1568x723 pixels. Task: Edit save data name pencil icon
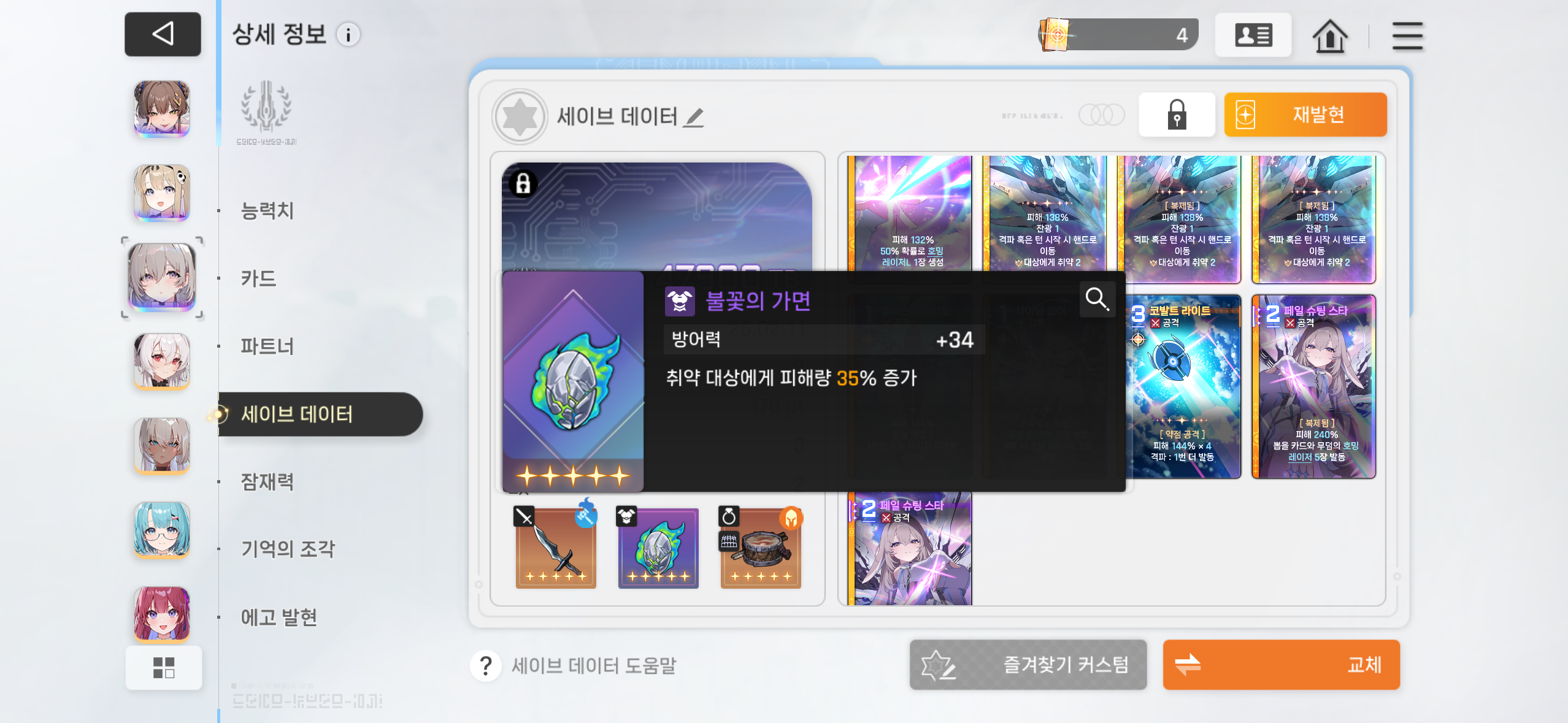694,117
